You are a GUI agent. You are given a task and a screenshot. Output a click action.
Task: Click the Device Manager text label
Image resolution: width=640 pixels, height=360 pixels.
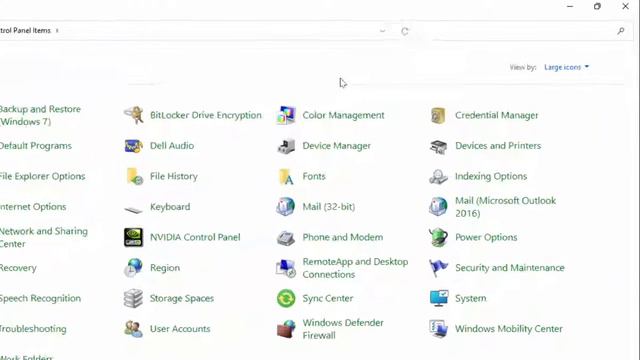[x=337, y=146]
